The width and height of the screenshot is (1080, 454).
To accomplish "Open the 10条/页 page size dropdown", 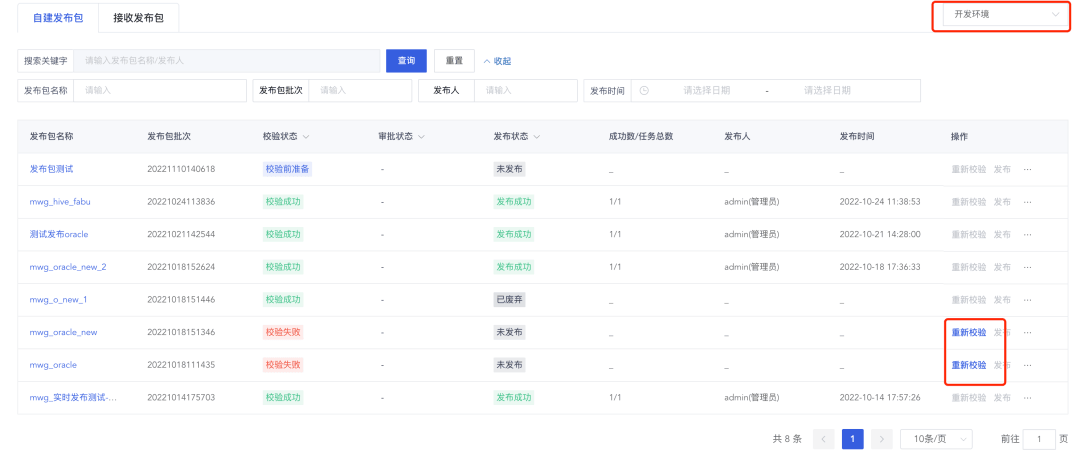I will pos(936,438).
